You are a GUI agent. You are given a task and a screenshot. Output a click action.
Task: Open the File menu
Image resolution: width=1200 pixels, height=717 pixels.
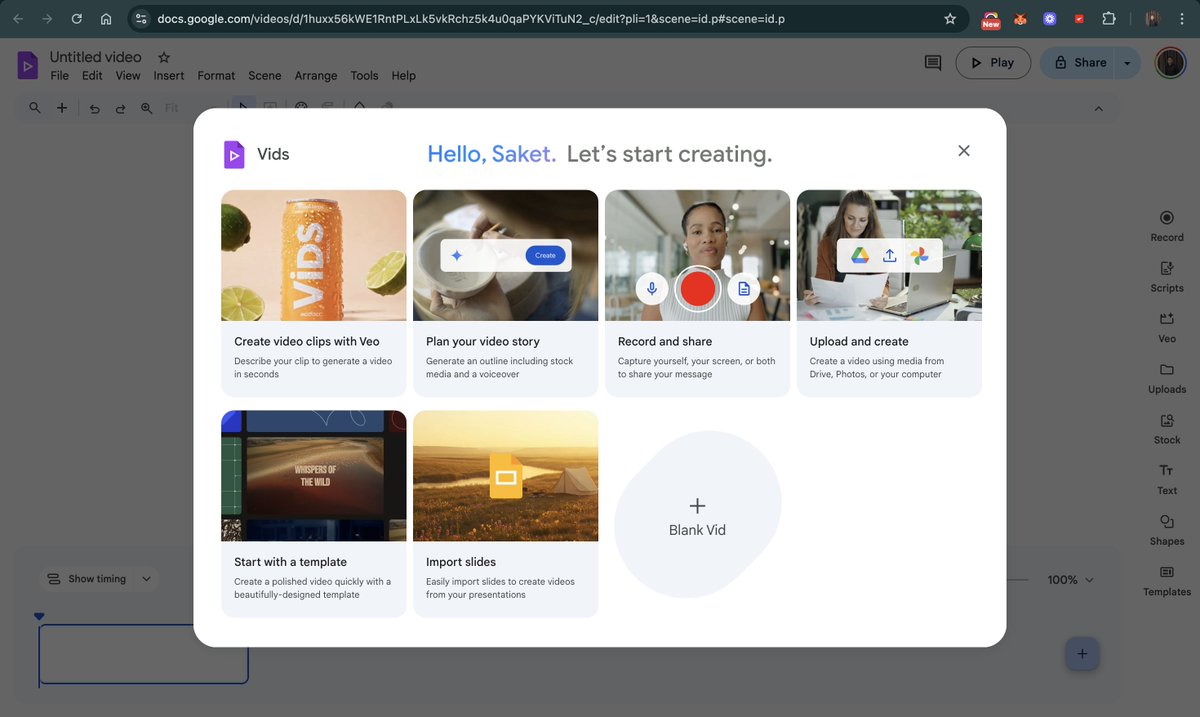(x=60, y=75)
